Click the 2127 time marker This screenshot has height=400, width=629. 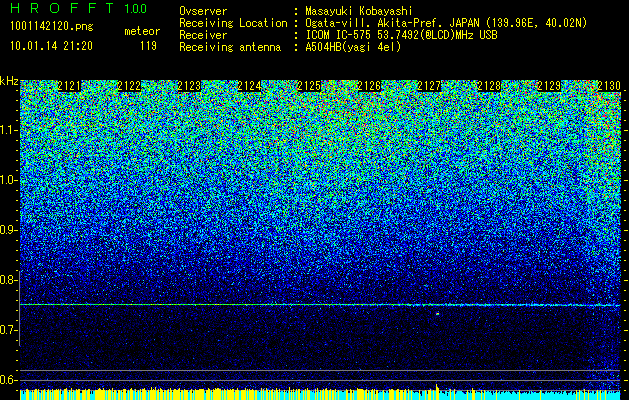coord(429,86)
